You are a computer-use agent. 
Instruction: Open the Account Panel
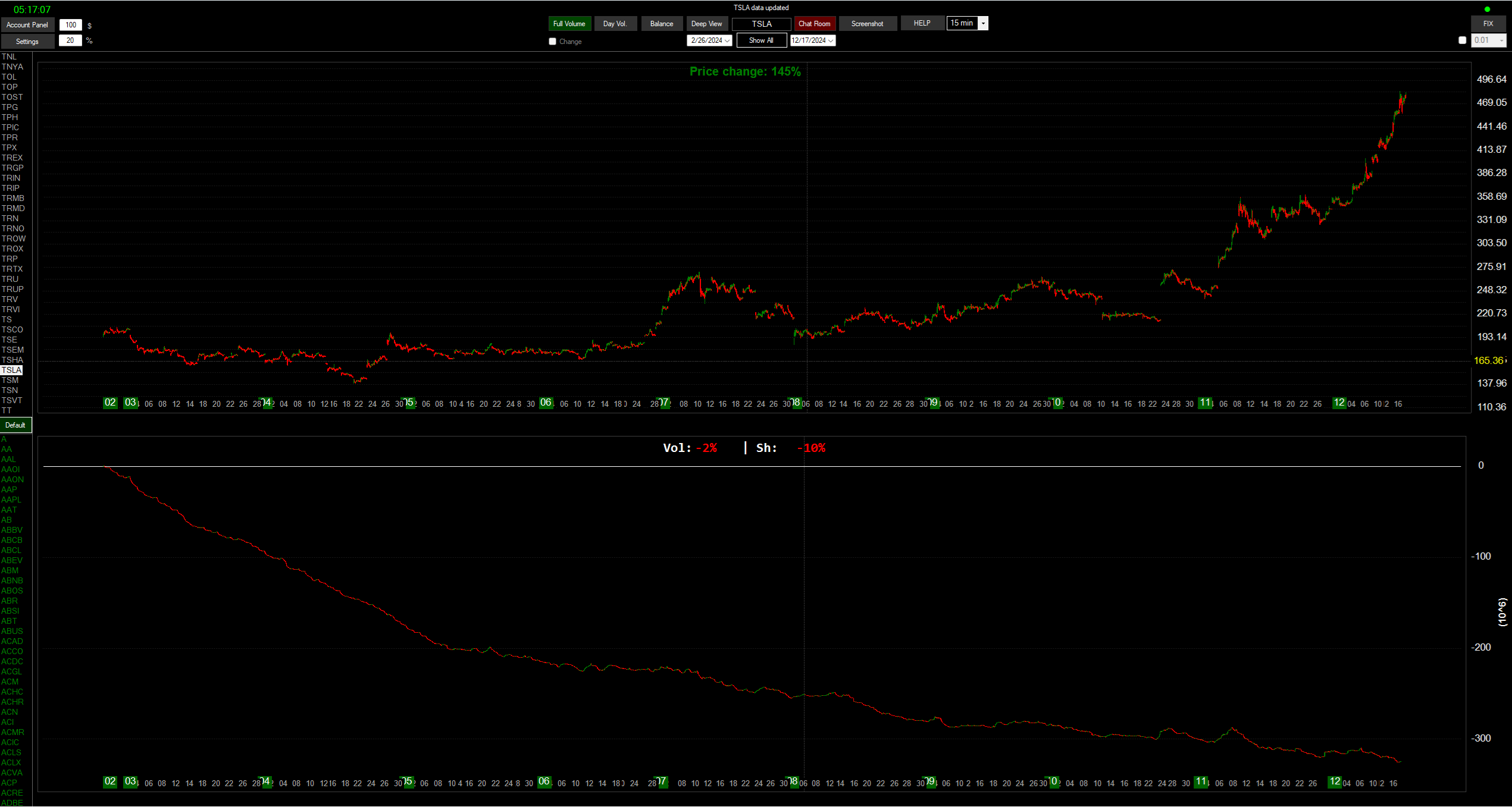click(x=27, y=25)
